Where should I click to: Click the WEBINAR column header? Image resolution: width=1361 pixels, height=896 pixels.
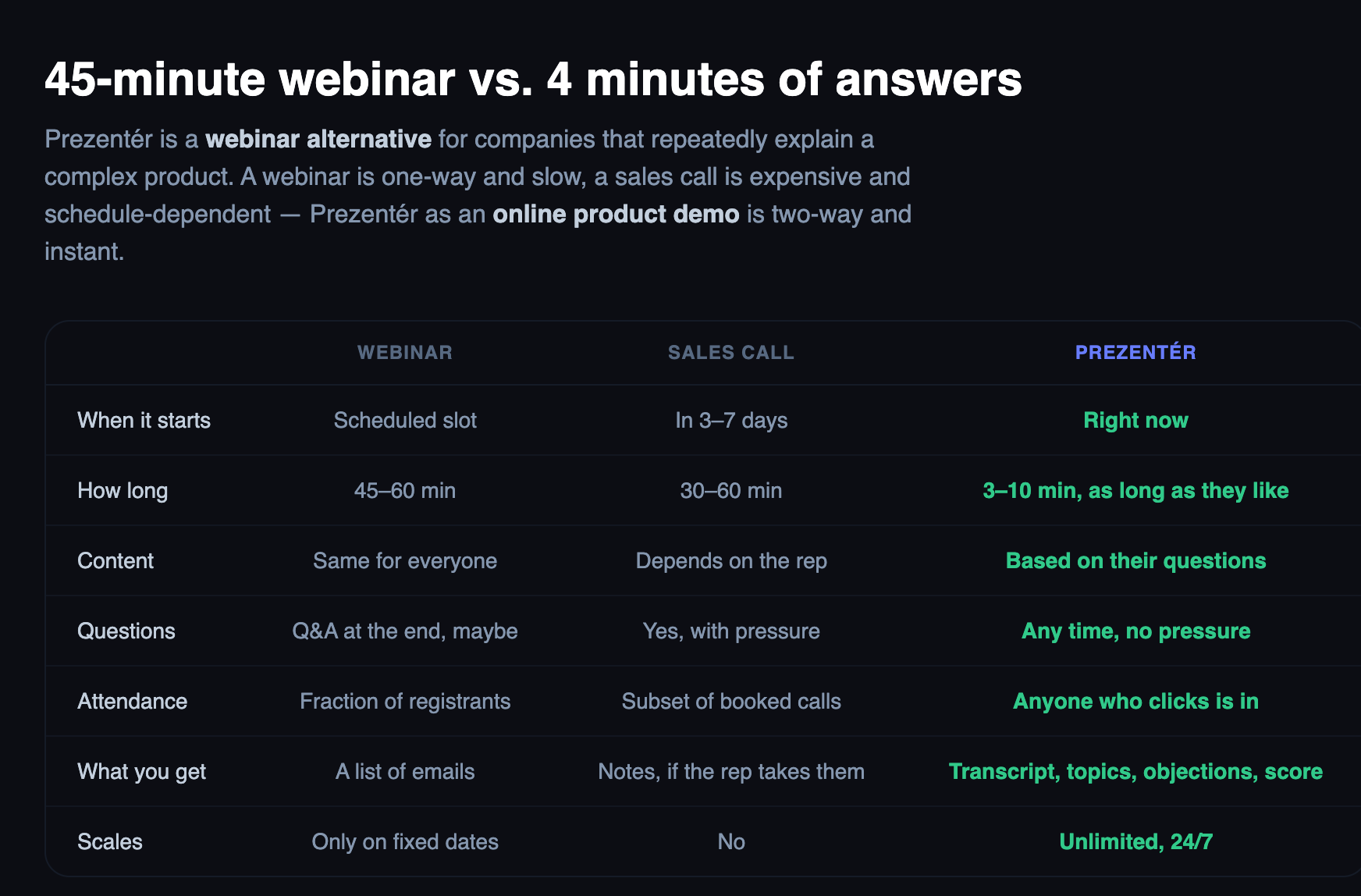pyautogui.click(x=405, y=352)
